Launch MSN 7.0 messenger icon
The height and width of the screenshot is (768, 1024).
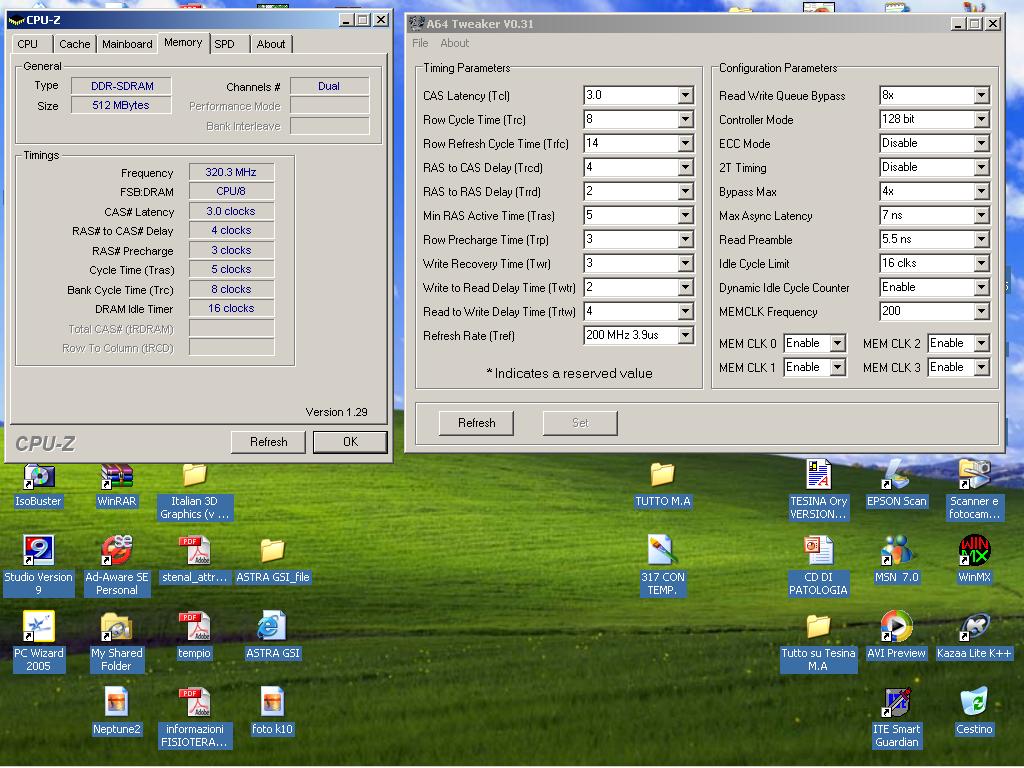(x=896, y=560)
